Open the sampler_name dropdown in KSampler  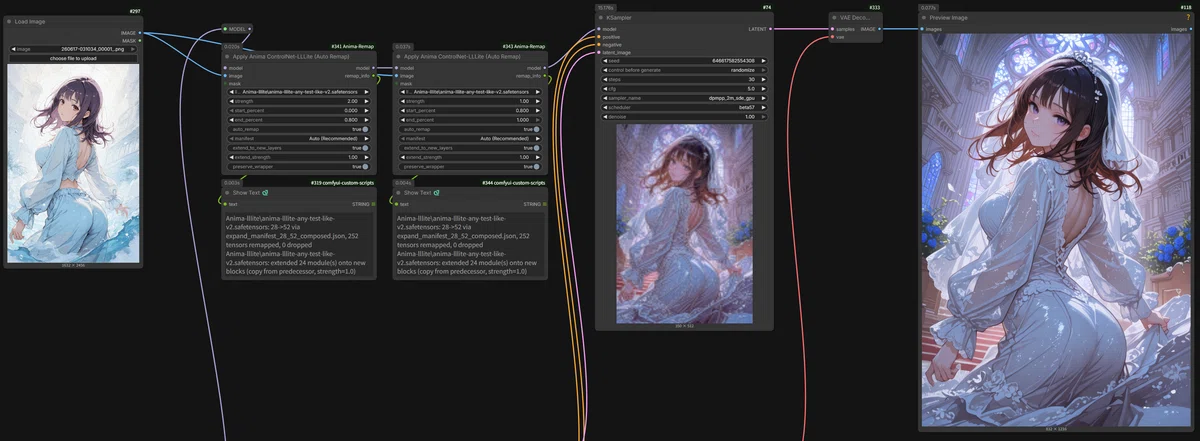(x=684, y=98)
